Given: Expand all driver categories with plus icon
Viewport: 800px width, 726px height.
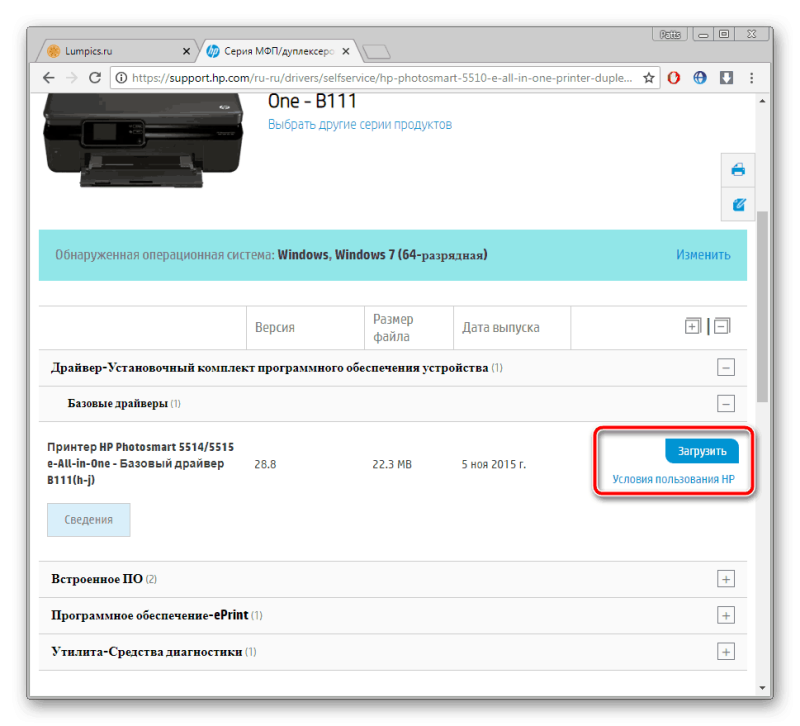Looking at the screenshot, I should 692,326.
